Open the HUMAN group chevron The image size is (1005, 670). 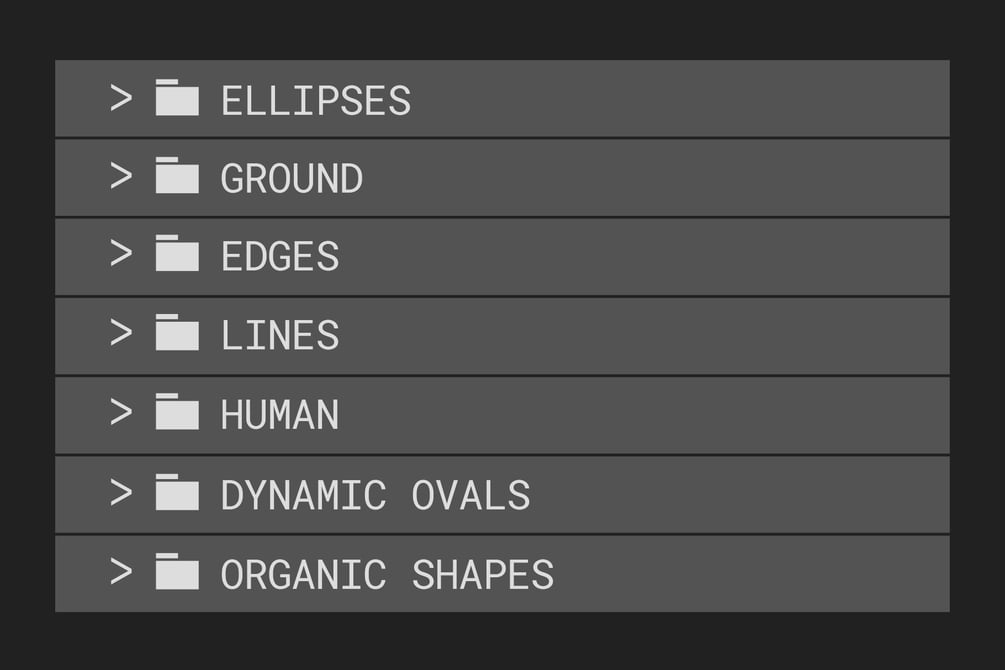[121, 412]
